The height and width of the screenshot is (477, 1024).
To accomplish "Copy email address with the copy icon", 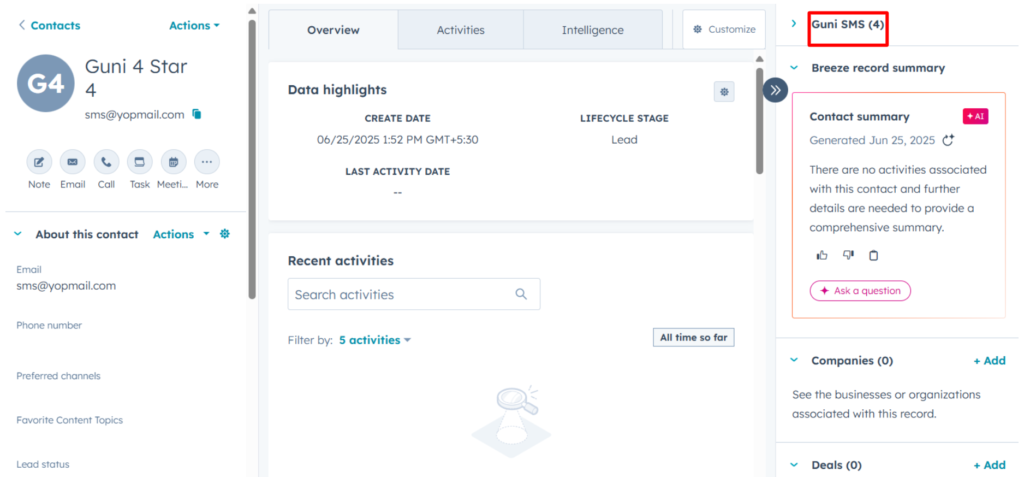I will tap(197, 114).
